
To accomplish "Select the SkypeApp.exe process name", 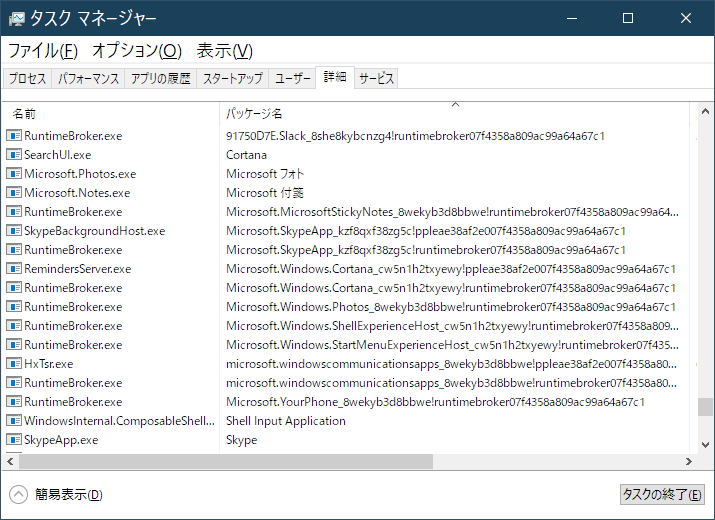I will pyautogui.click(x=61, y=440).
